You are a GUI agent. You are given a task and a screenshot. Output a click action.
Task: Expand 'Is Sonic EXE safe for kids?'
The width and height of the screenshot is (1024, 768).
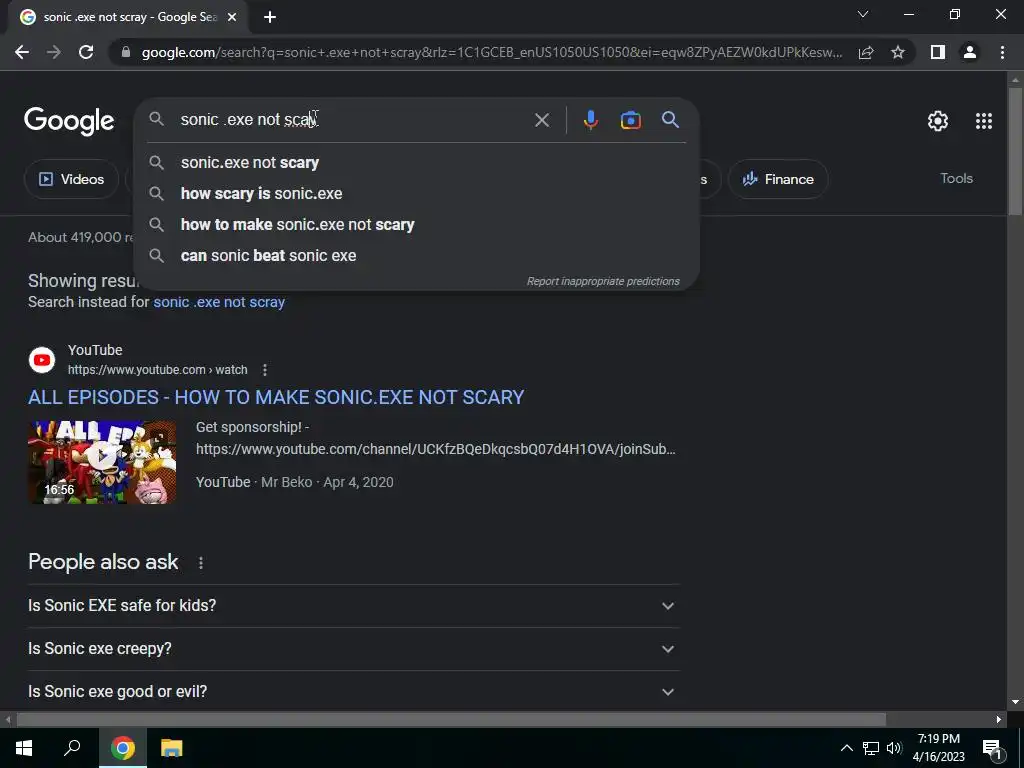pos(353,605)
